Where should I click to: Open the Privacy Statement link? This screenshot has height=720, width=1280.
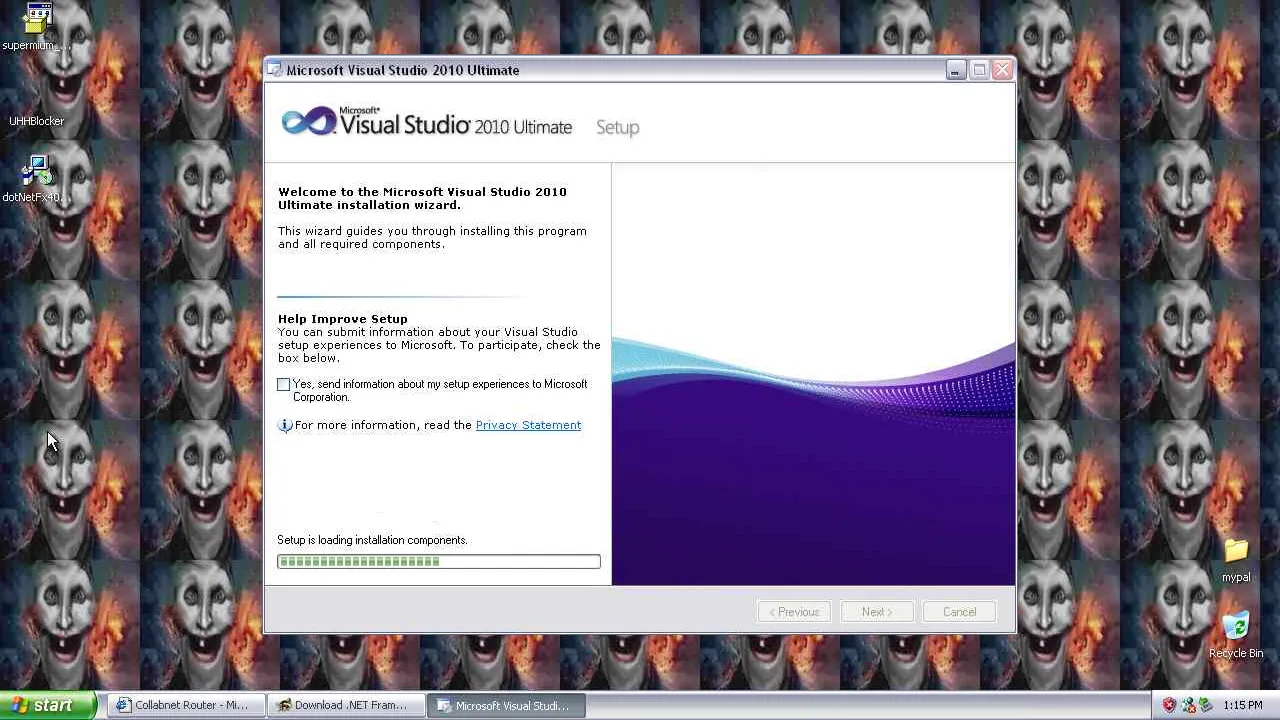tap(528, 425)
